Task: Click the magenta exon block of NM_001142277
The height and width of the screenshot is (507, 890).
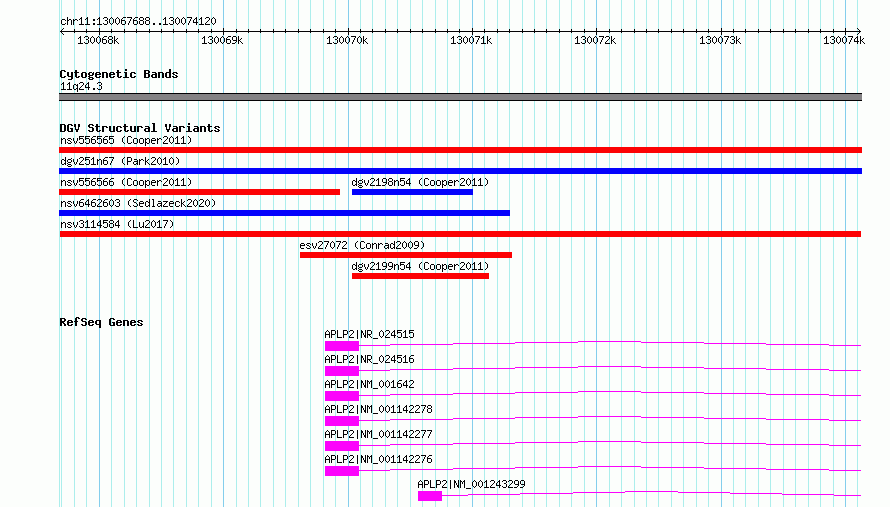Action: tap(342, 446)
